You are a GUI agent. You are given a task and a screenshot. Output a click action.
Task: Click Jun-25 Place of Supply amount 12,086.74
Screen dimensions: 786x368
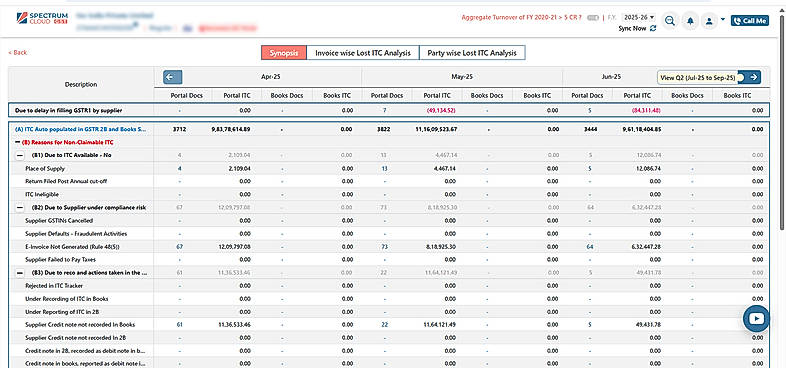point(648,168)
